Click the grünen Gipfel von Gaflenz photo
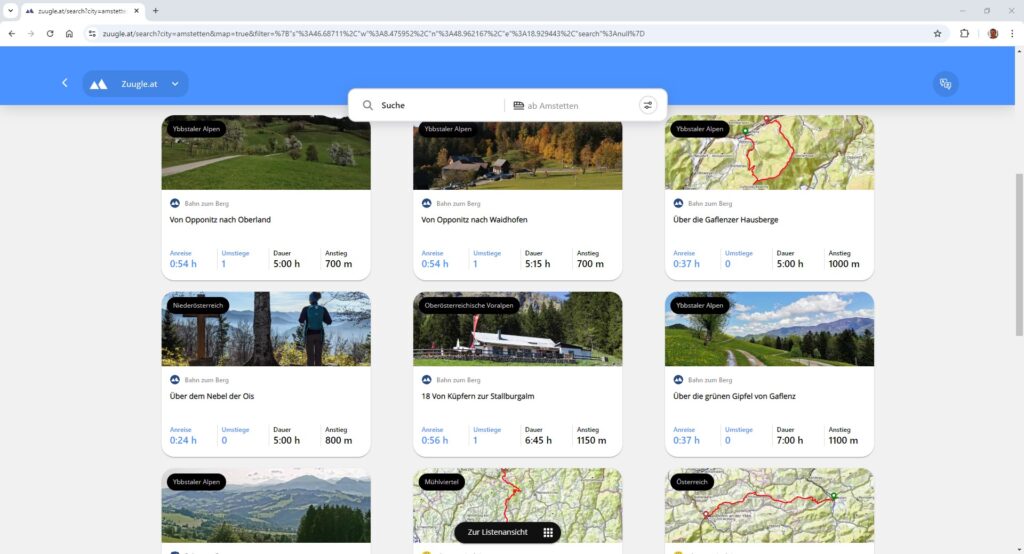Screen dimensions: 1024x554 pyautogui.click(x=769, y=329)
